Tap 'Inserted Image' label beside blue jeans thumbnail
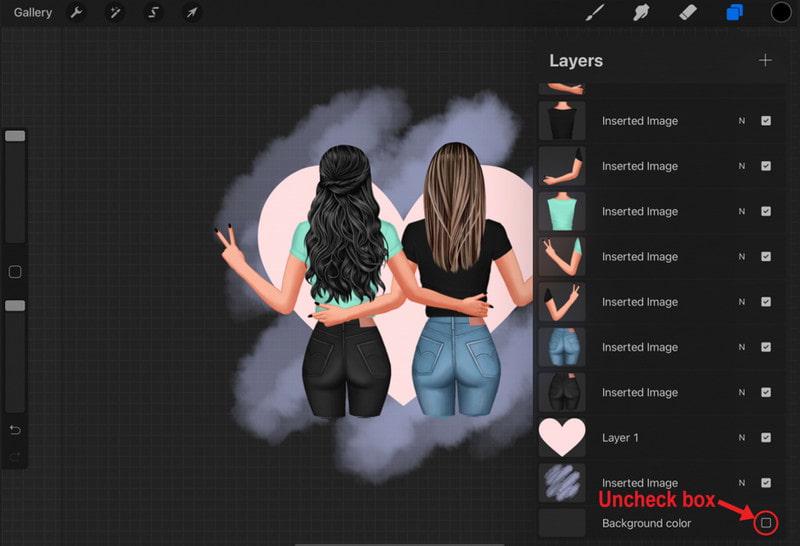The height and width of the screenshot is (546, 800). [x=640, y=347]
